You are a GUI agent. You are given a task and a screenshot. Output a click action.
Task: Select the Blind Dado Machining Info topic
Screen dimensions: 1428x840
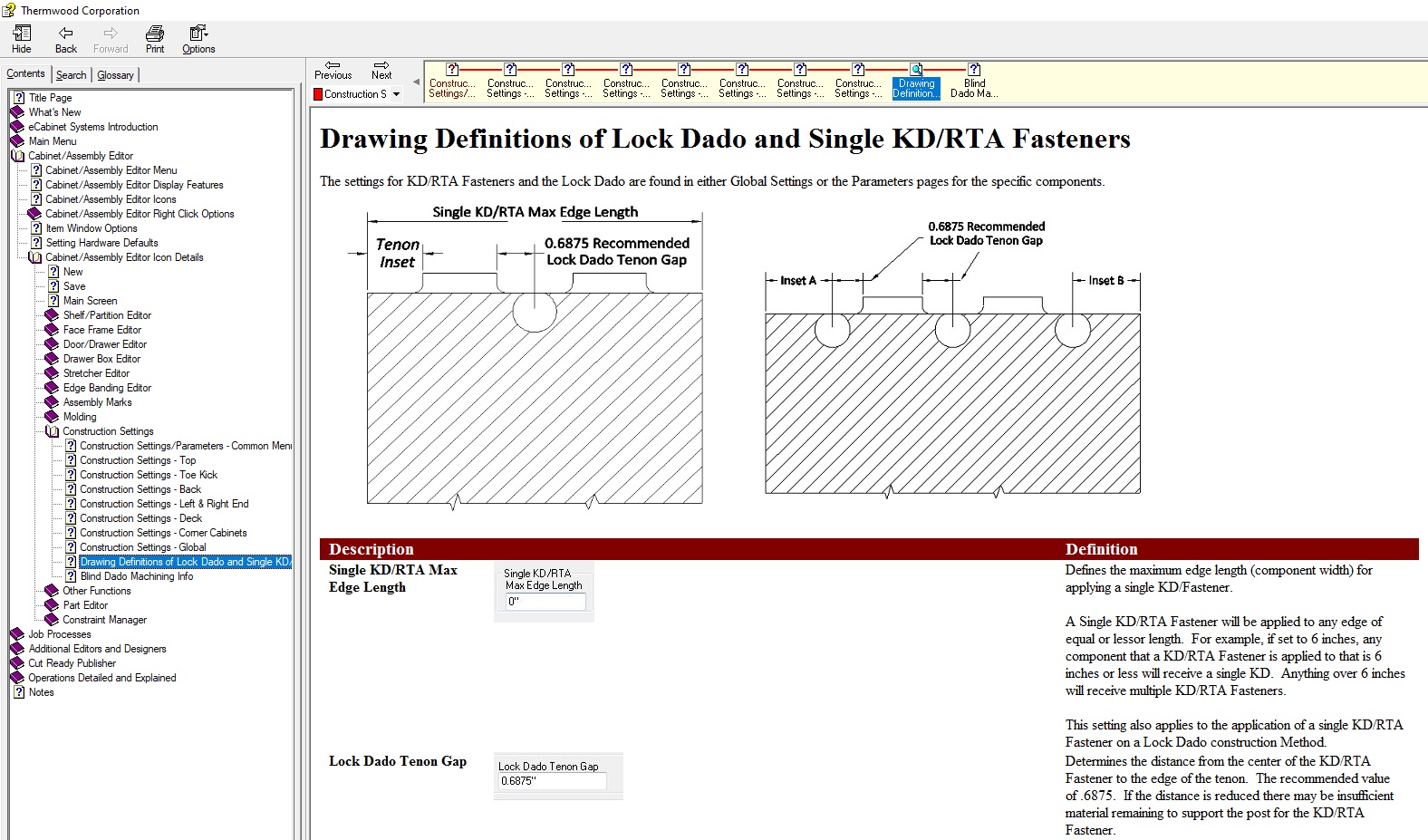pos(136,576)
